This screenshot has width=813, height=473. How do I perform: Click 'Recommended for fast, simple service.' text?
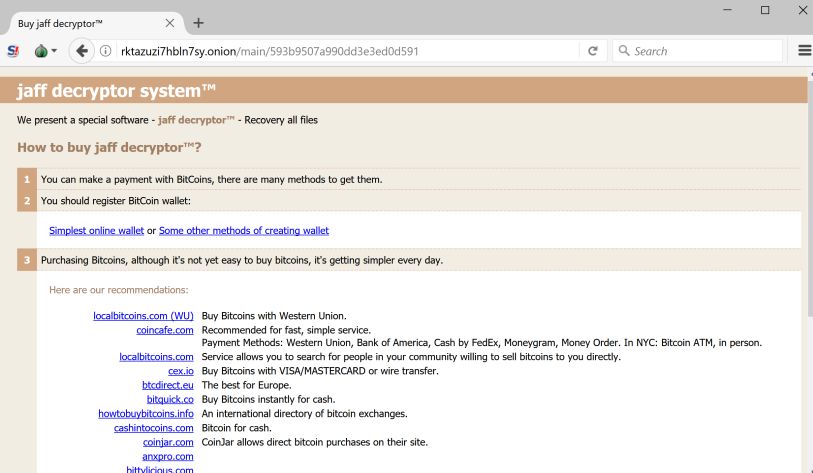[286, 330]
